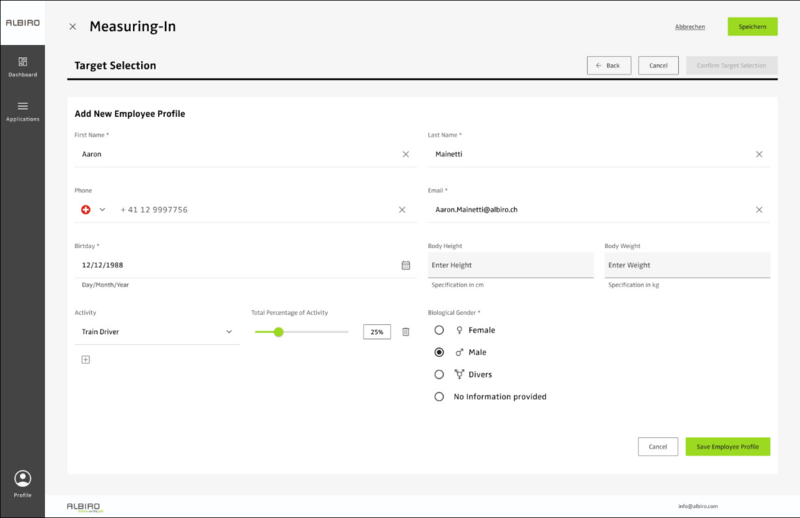800x518 pixels.
Task: Choose No Information provided option
Action: click(439, 397)
